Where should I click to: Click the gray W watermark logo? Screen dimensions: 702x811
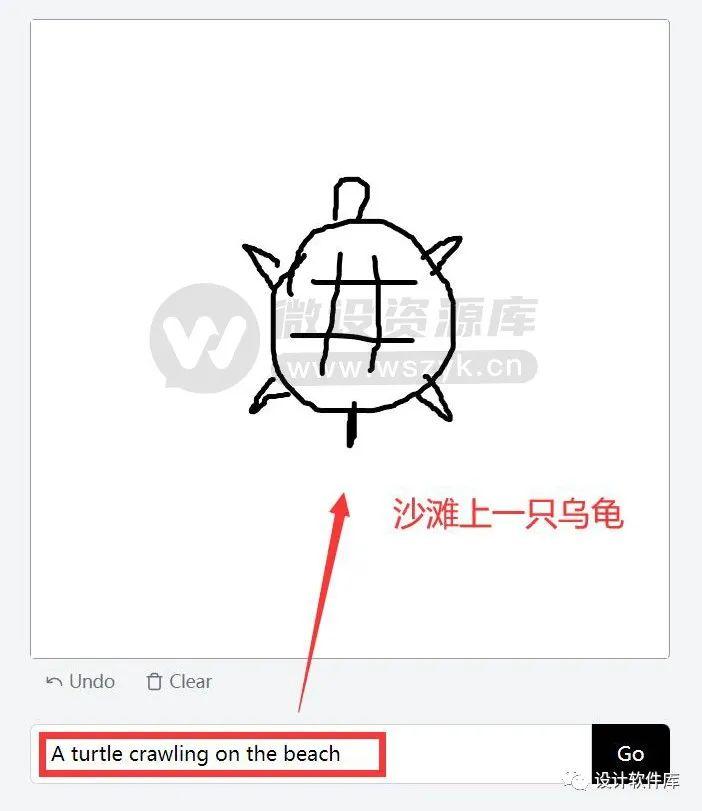click(x=204, y=338)
